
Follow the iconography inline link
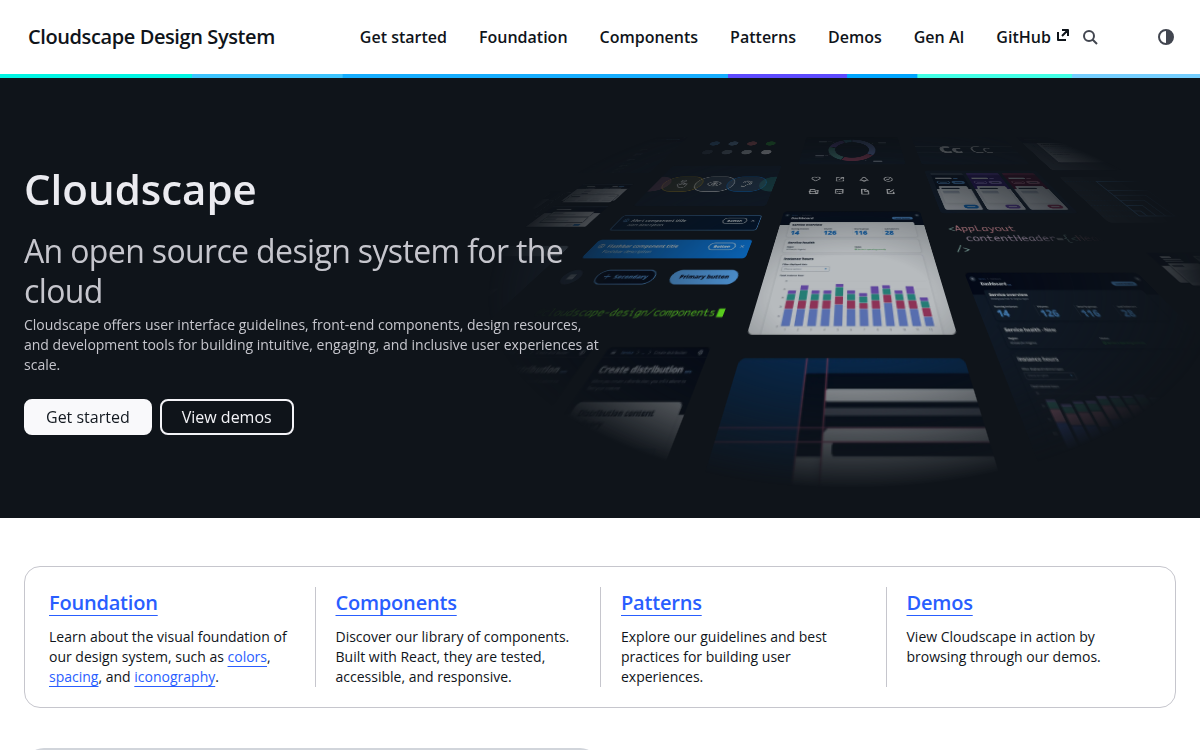pyautogui.click(x=175, y=677)
